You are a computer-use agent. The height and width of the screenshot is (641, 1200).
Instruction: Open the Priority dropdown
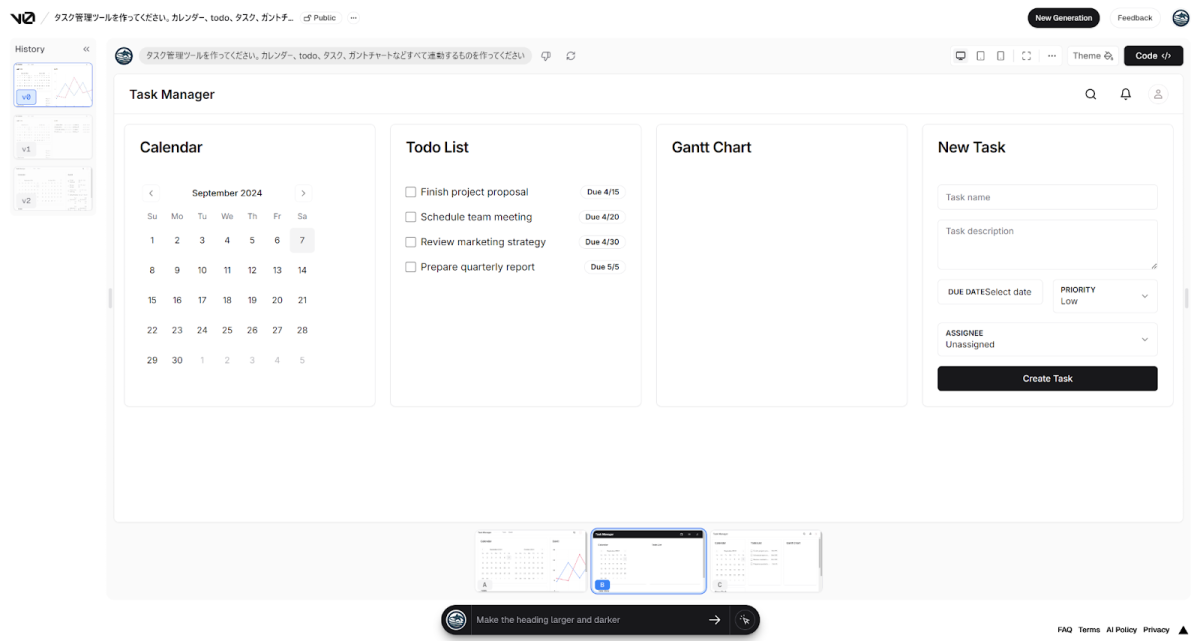pyautogui.click(x=1105, y=296)
